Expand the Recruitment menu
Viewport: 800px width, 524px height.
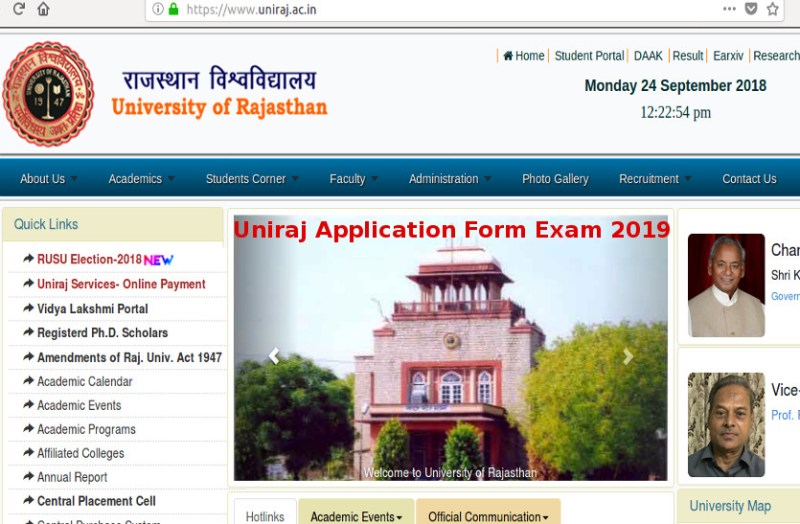coord(655,179)
